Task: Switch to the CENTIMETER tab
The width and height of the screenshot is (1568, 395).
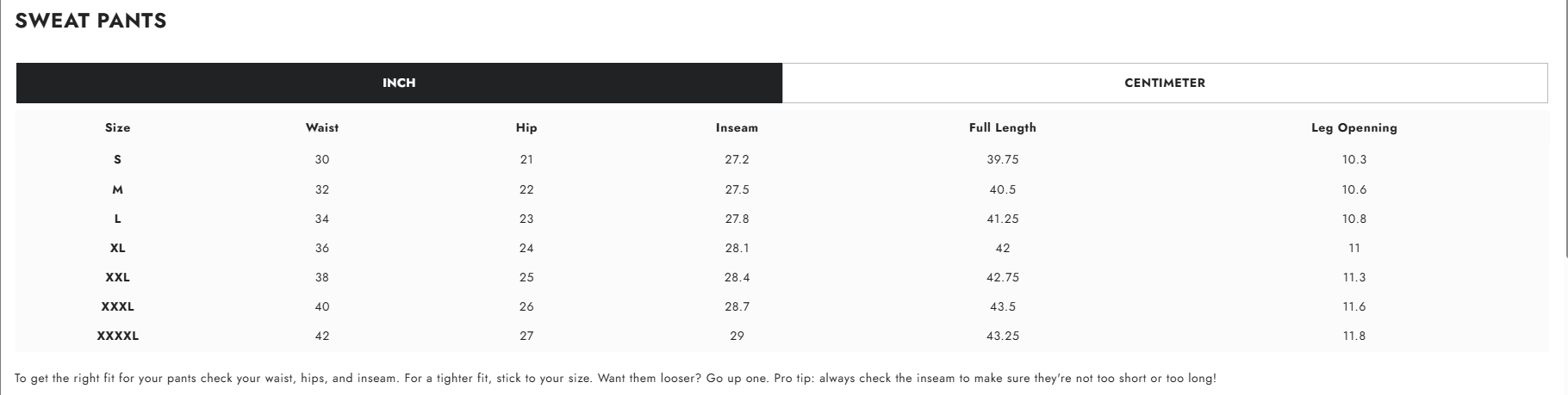Action: click(x=1165, y=83)
